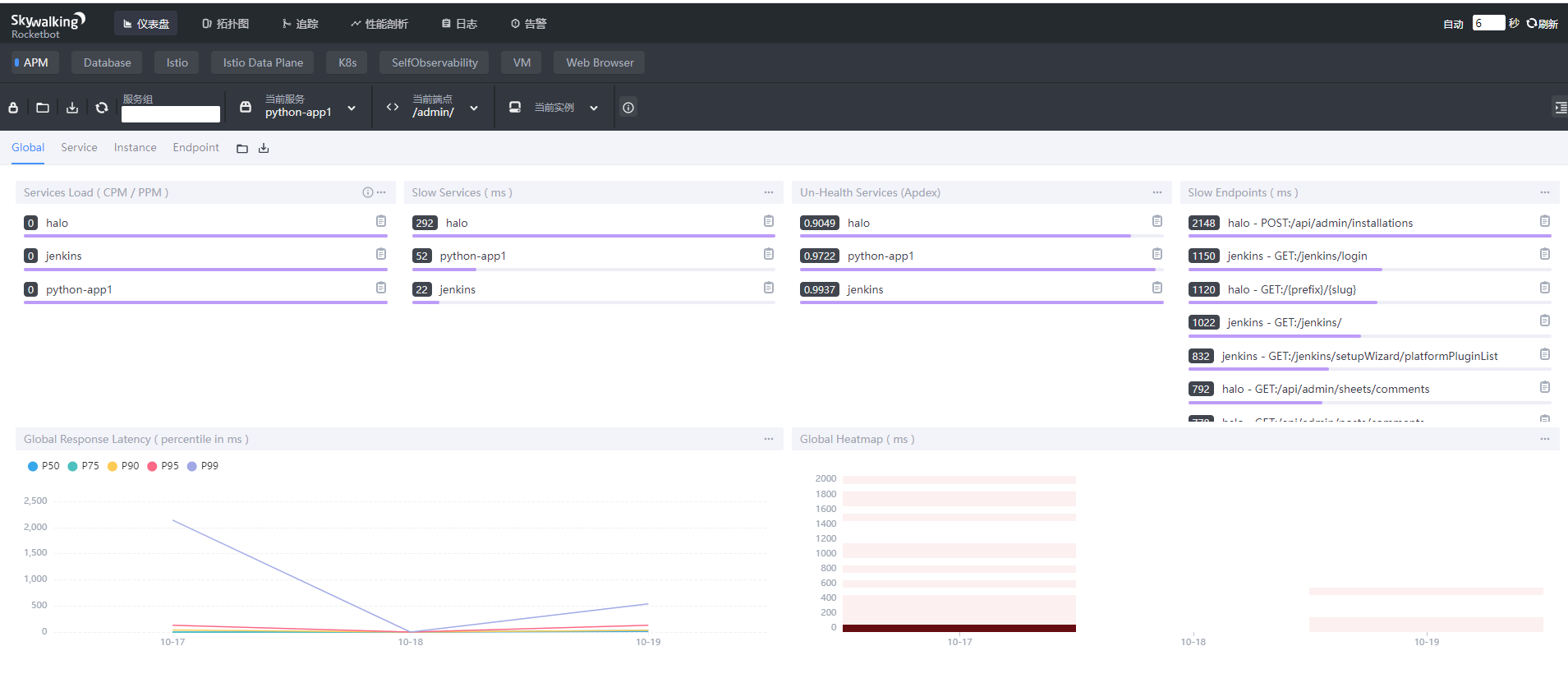Copy halo name in Slow Services

point(769,221)
